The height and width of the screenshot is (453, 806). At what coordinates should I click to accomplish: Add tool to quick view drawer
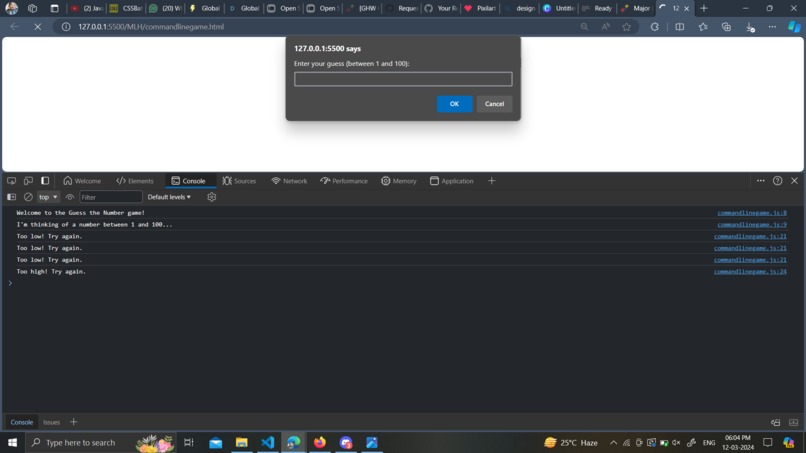[74, 422]
